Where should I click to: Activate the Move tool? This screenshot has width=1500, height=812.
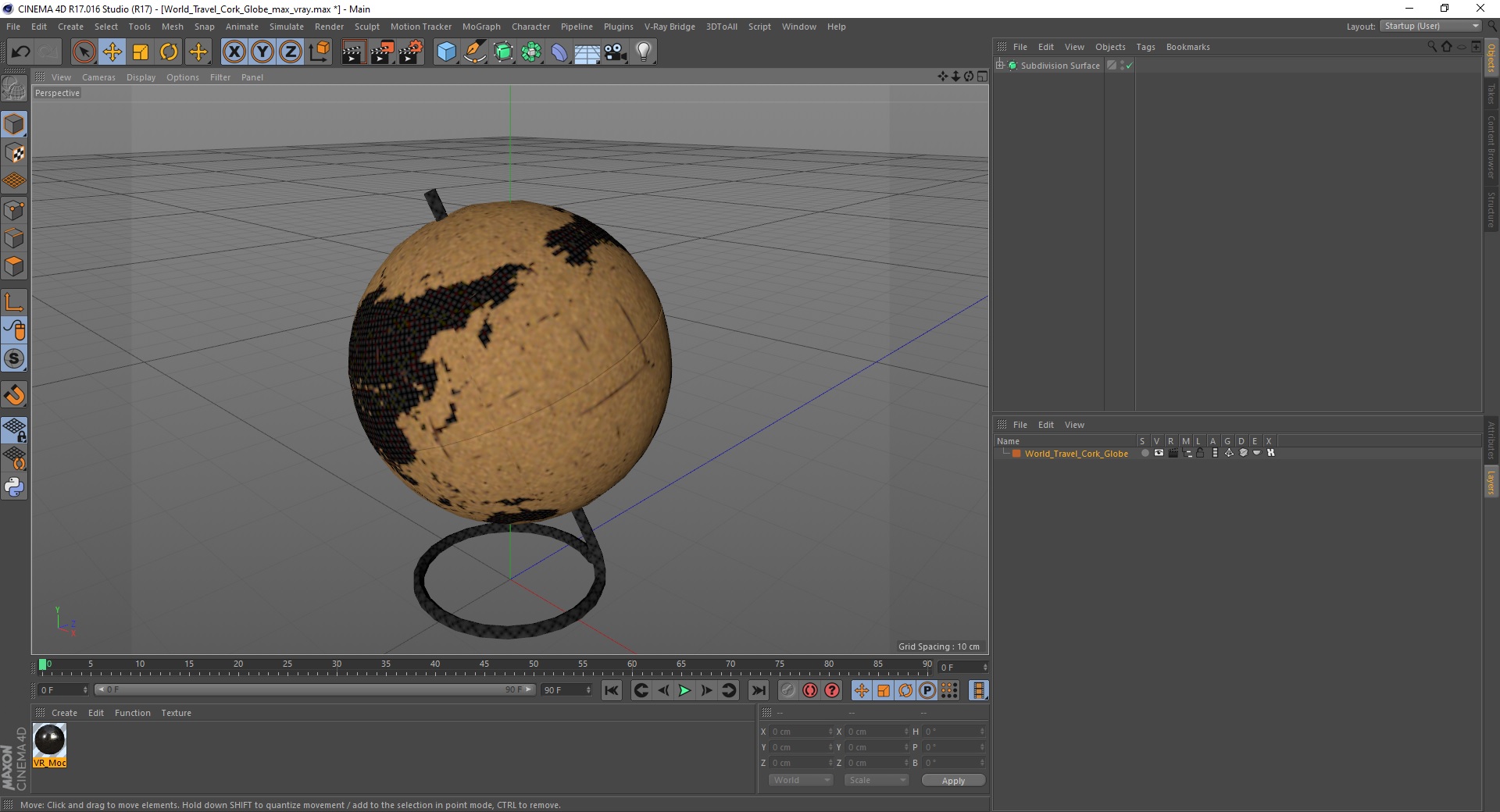click(112, 52)
